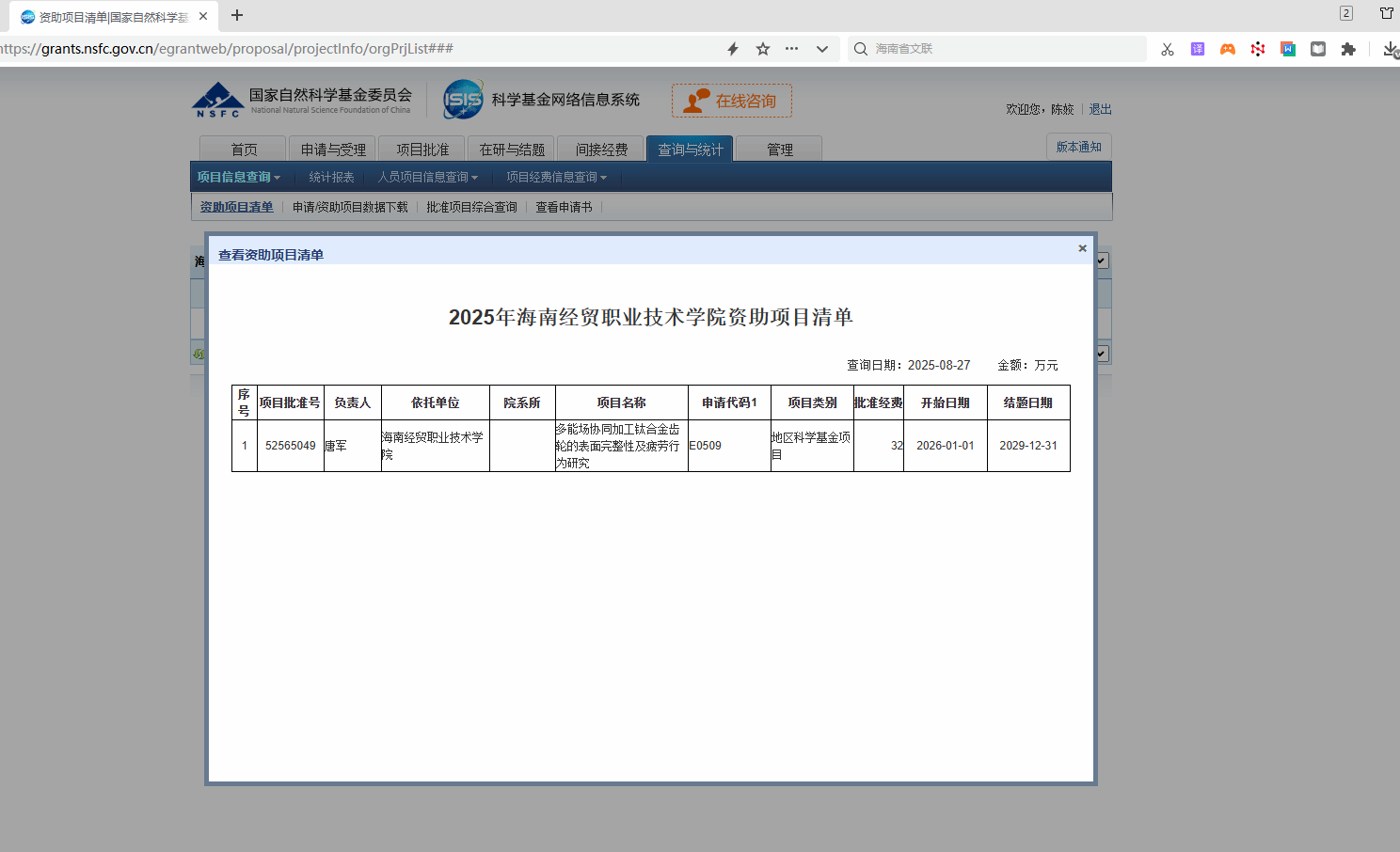Click the 在线咨询 online consultation button
The image size is (1400, 852).
(x=732, y=101)
